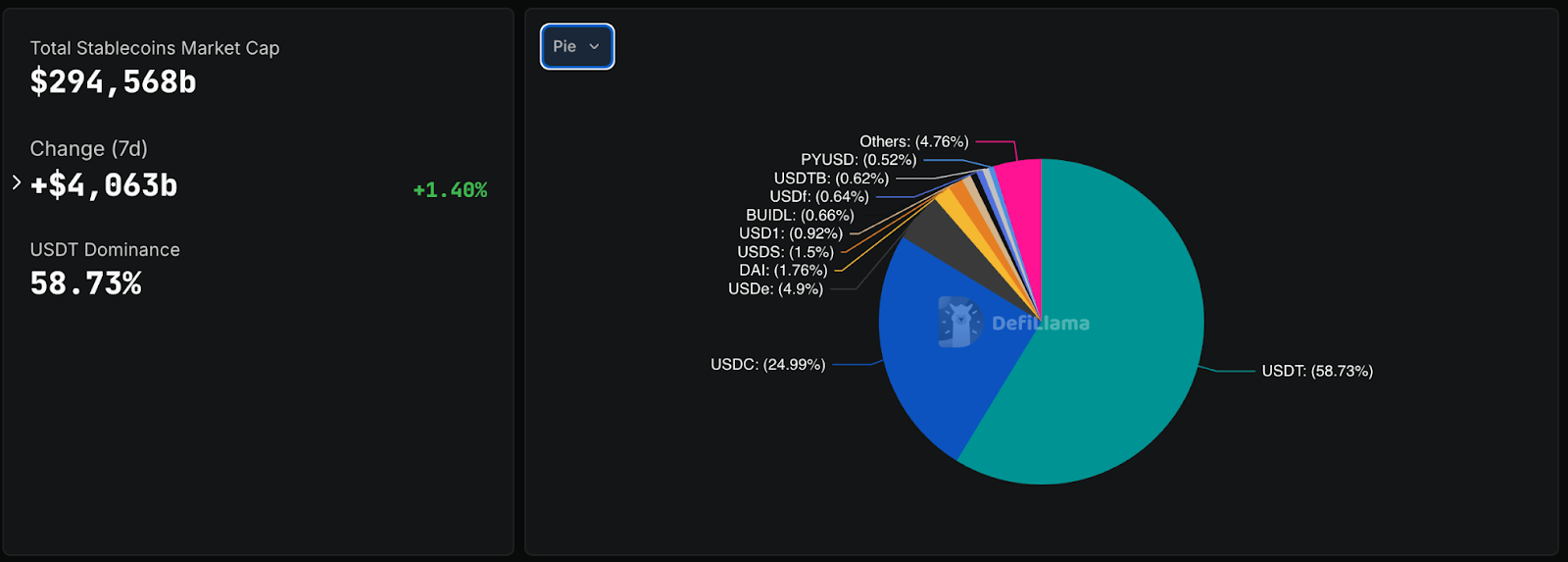Expand the Change (7d) row chevron
1568x562 pixels.
17,182
